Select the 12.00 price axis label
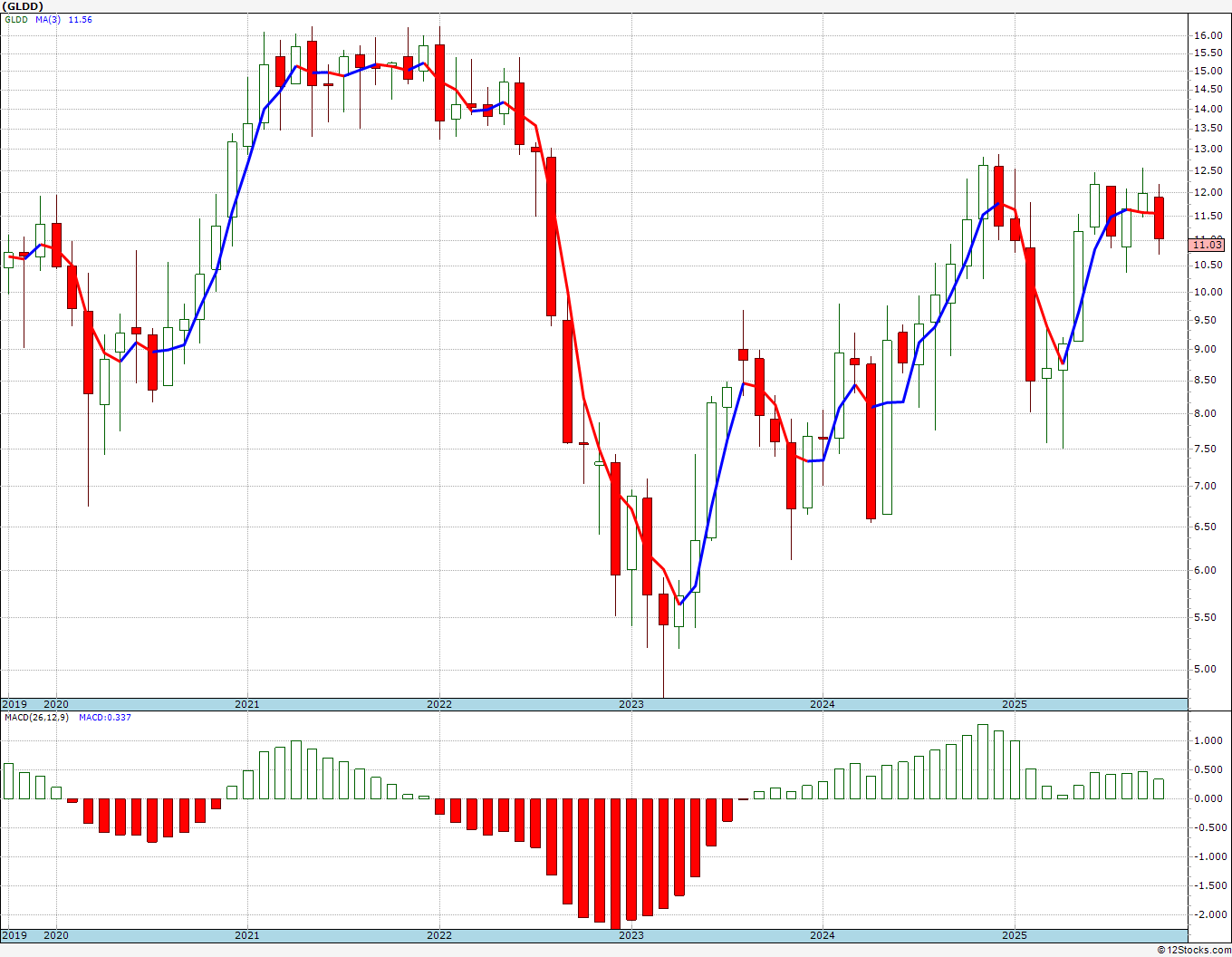This screenshot has width=1232, height=957. click(1208, 192)
